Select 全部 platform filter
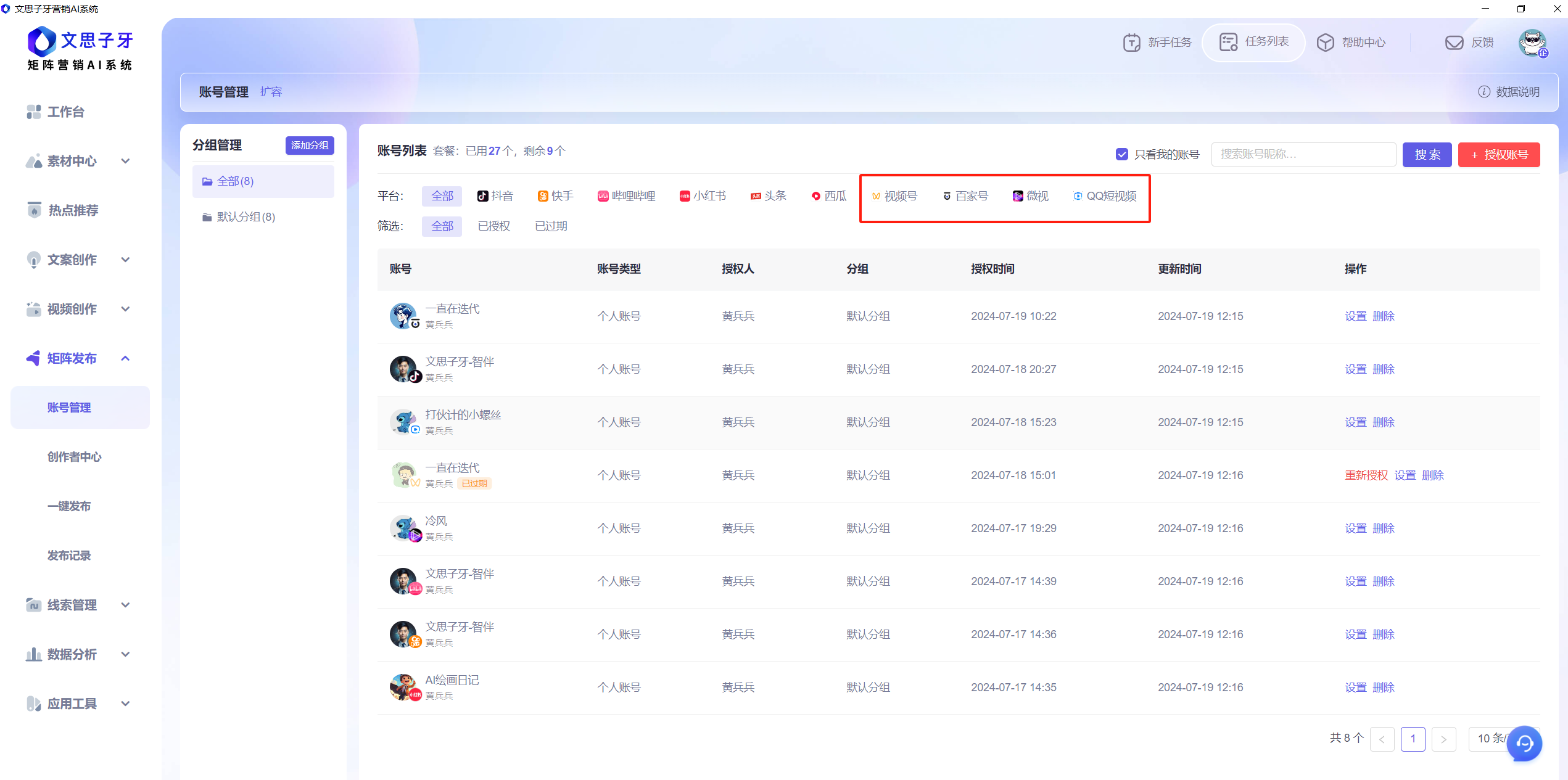This screenshot has width=1568, height=780. pyautogui.click(x=442, y=196)
